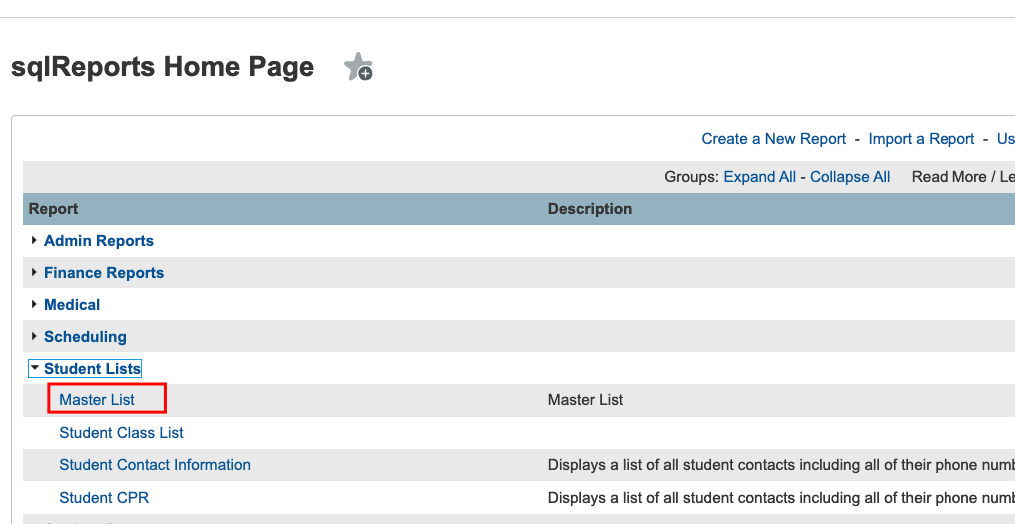Click the Student Contact Information description text
The image size is (1015, 524).
pos(781,465)
